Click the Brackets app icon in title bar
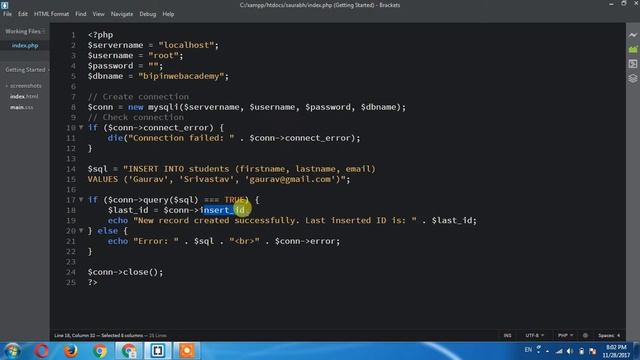640x360 pixels. (4, 5)
